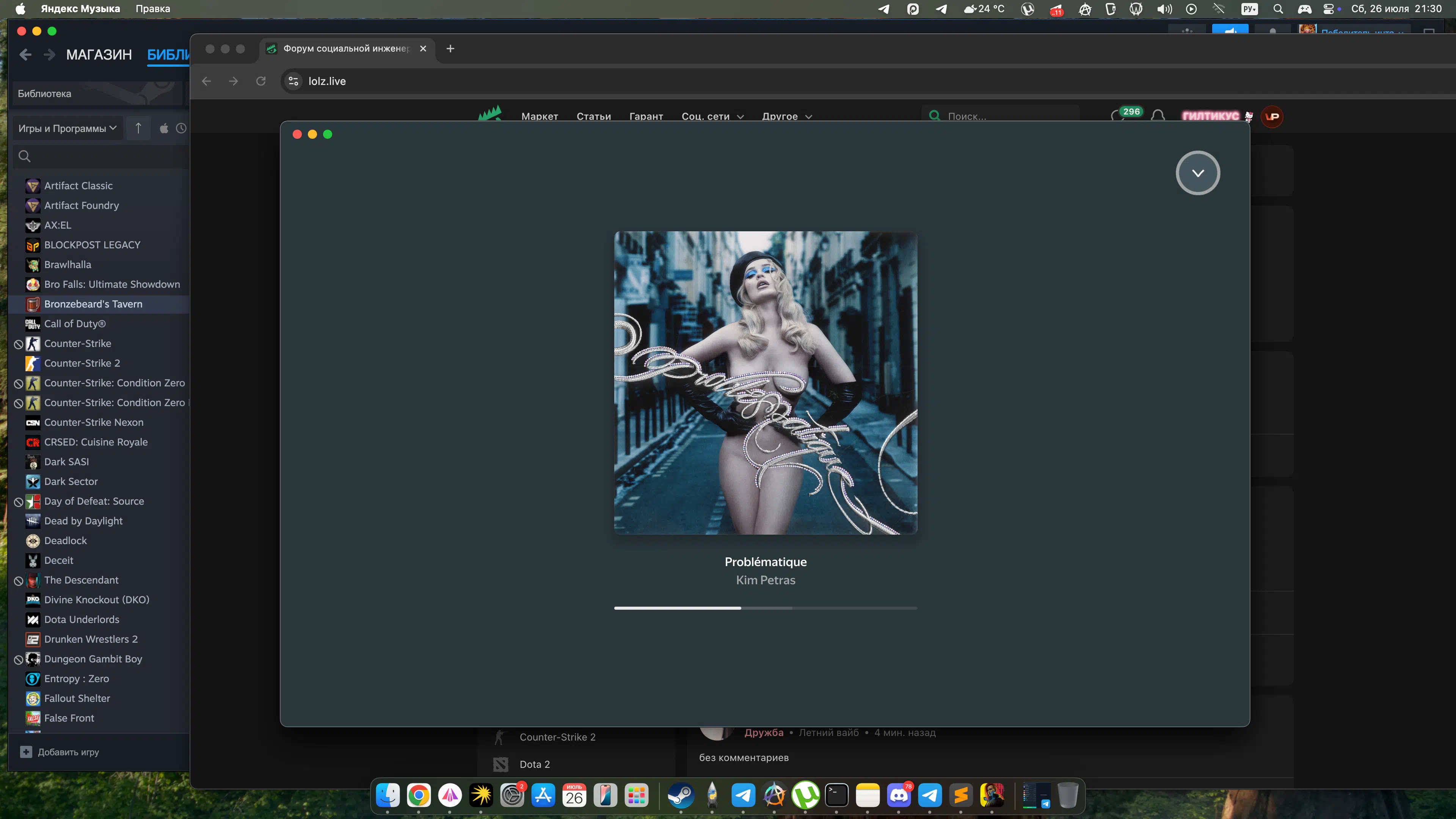
Task: Click the round user avatar in forum header
Action: pyautogui.click(x=1272, y=116)
